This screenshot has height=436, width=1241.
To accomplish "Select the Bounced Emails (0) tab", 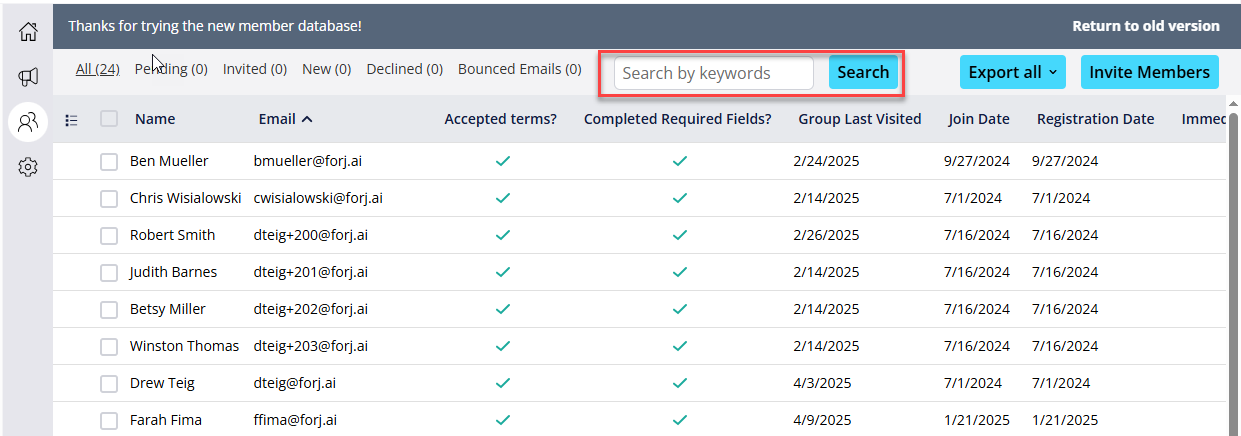I will 519,69.
